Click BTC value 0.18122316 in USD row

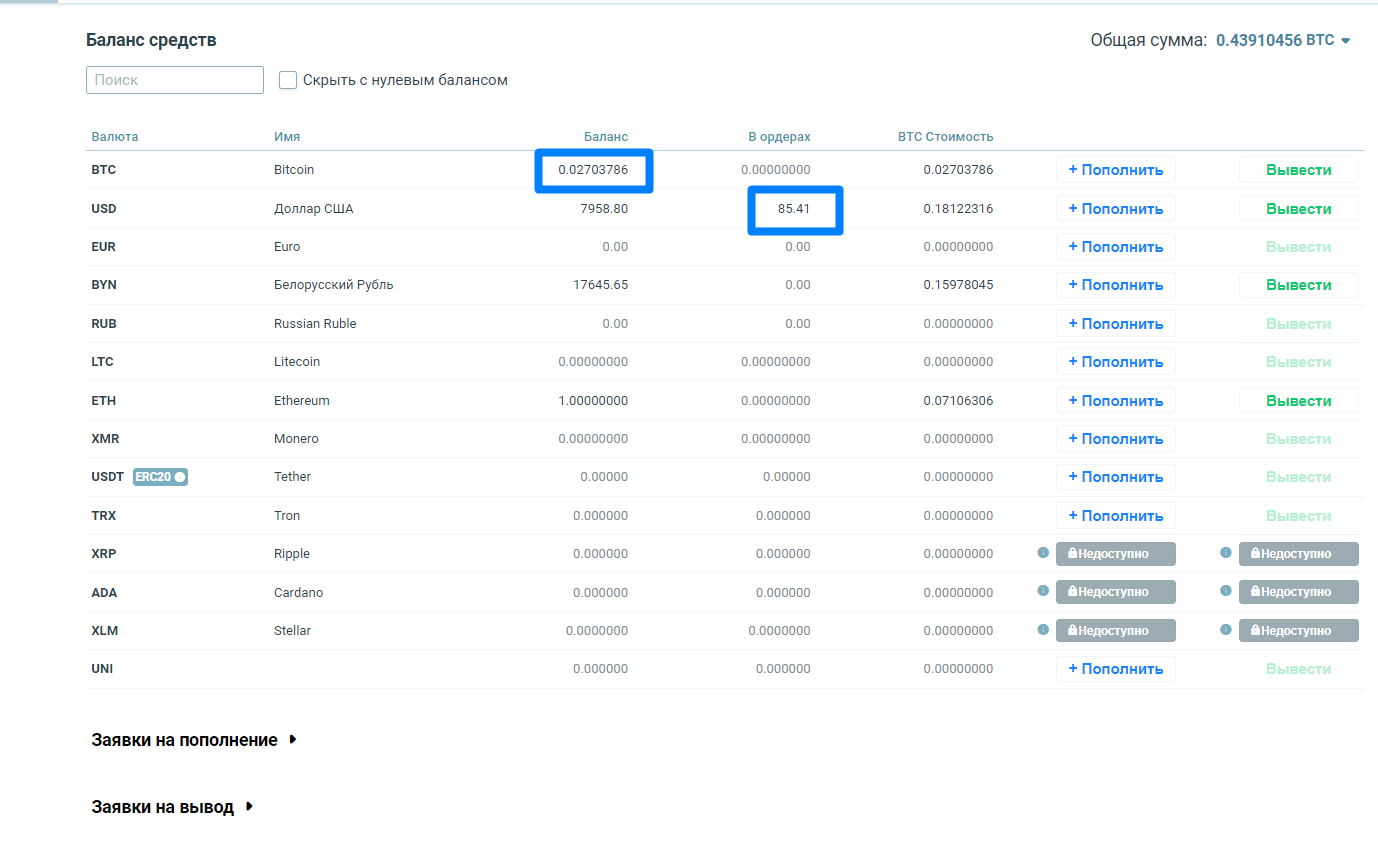point(958,209)
